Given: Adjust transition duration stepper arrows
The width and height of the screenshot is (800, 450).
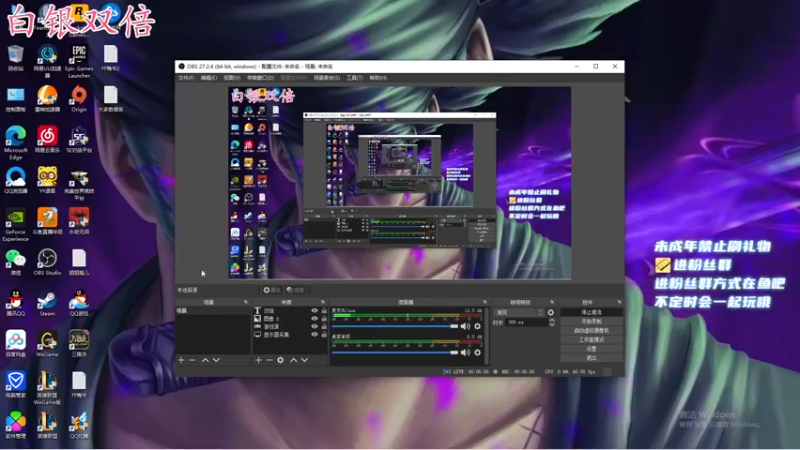Looking at the screenshot, I should point(552,322).
